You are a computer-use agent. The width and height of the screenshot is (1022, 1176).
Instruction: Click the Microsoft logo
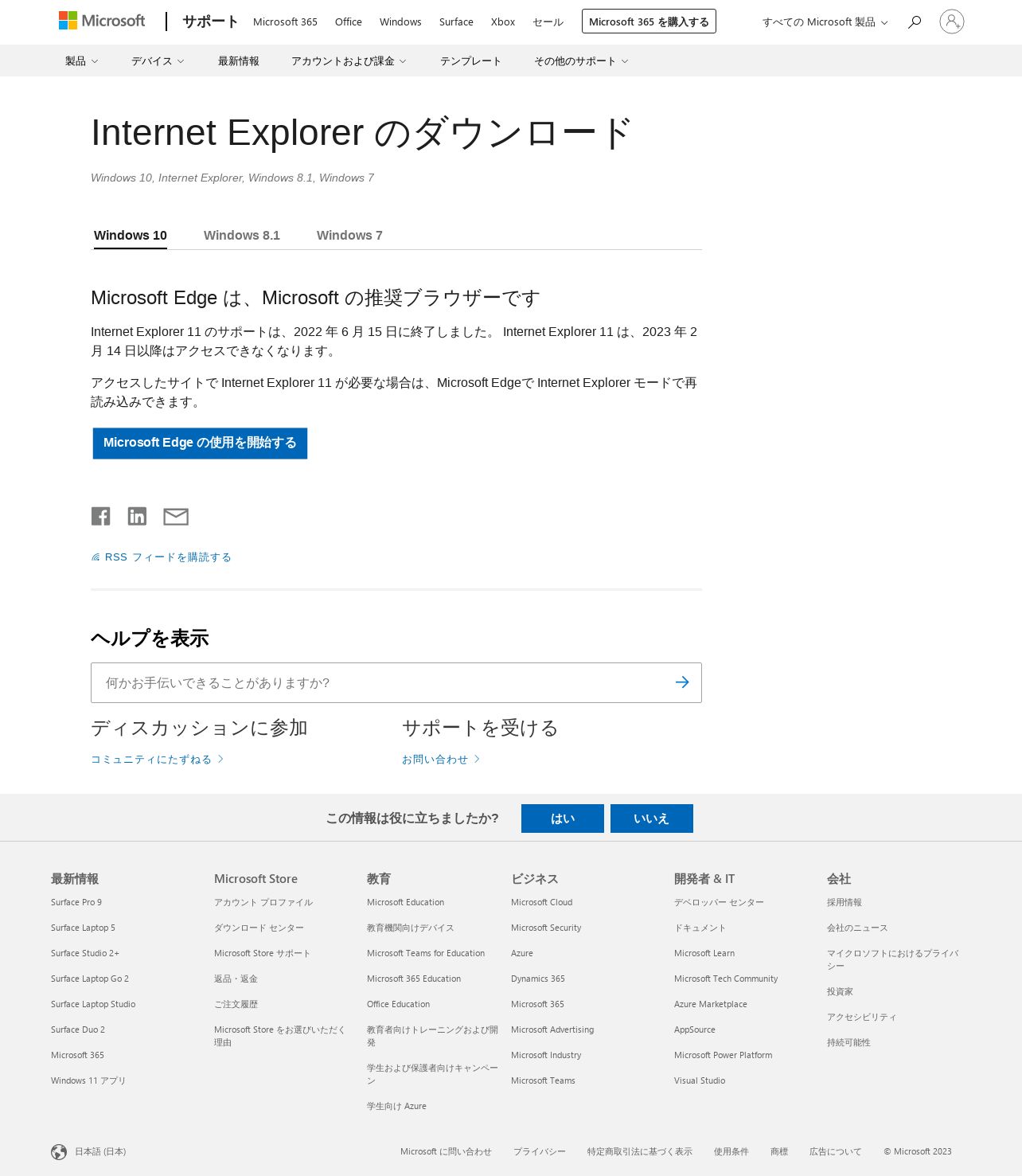click(x=102, y=21)
